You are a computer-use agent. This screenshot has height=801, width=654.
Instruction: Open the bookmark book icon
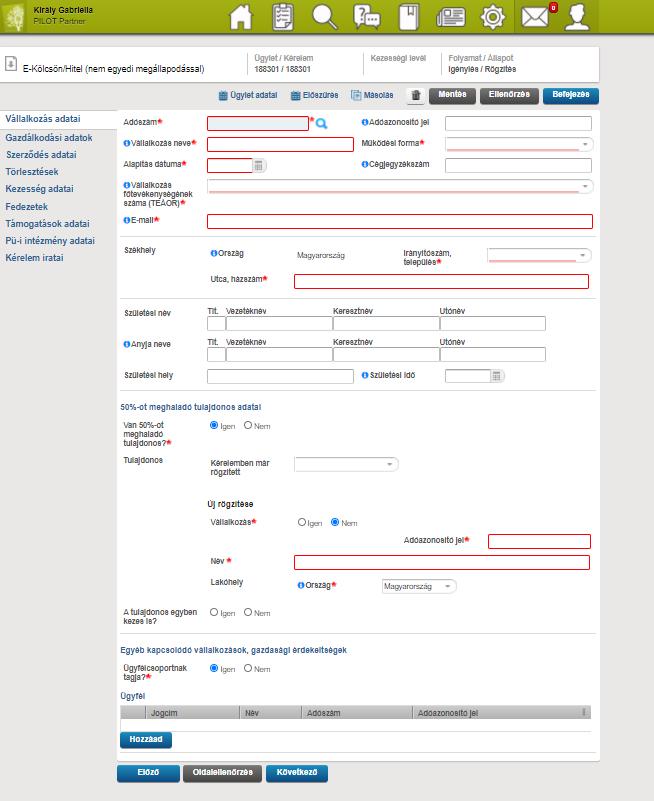click(x=409, y=17)
